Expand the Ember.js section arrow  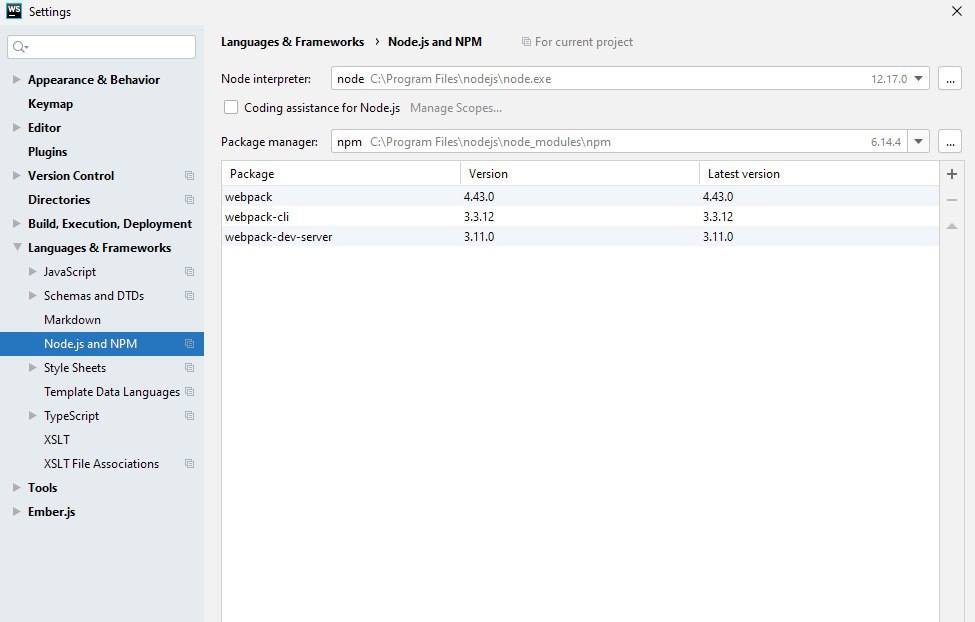click(x=17, y=512)
